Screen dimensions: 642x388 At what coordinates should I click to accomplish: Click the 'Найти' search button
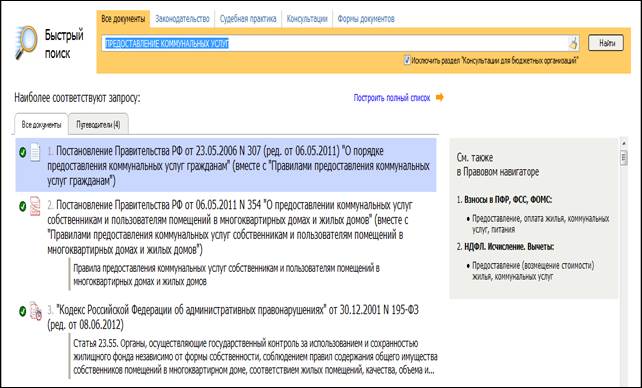[x=606, y=43]
